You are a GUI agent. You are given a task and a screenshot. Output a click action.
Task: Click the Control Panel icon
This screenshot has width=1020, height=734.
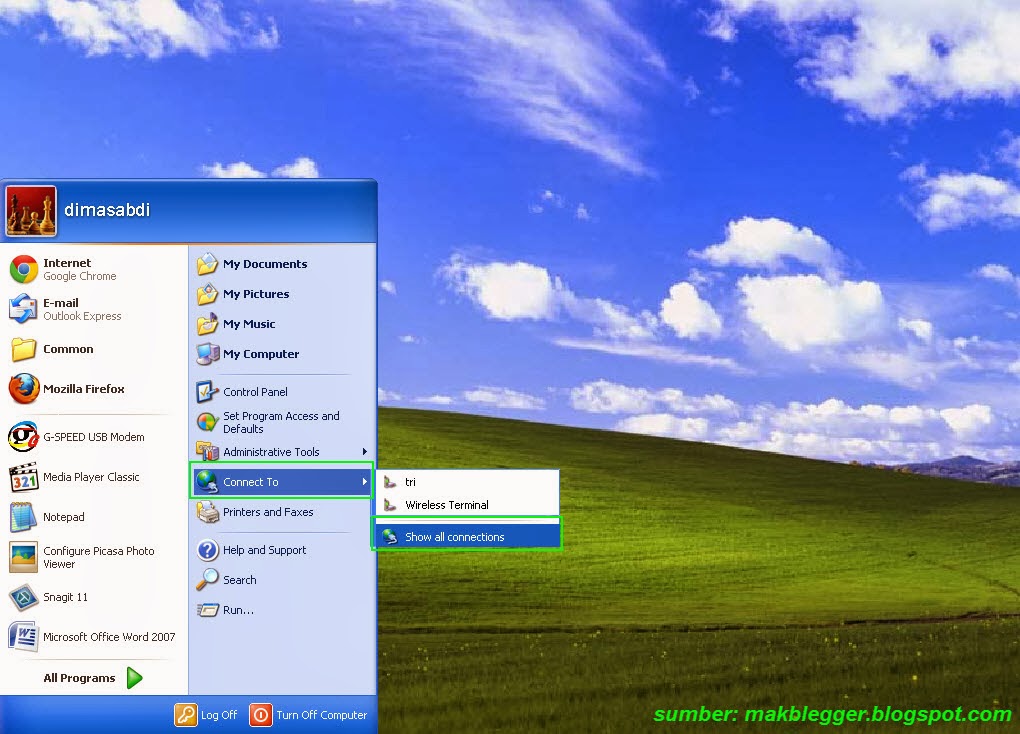pos(207,392)
